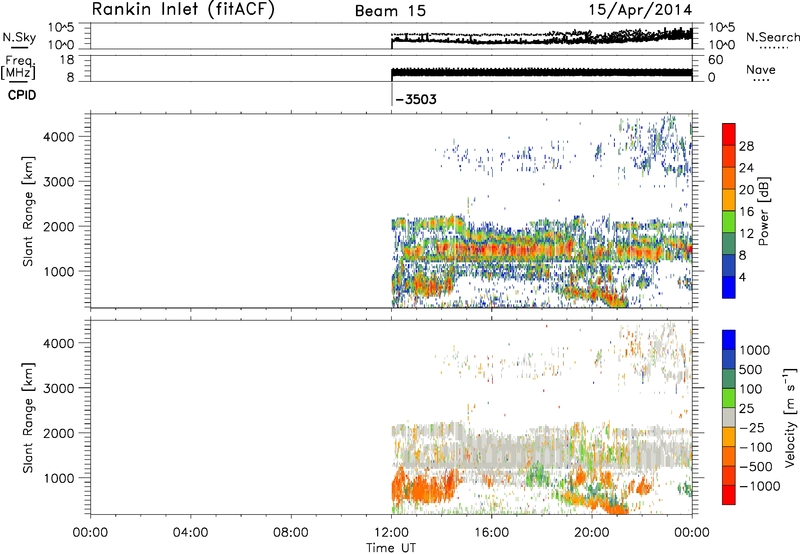Click the '28' value on Power colorbar
800x554 pixels.
click(746, 146)
